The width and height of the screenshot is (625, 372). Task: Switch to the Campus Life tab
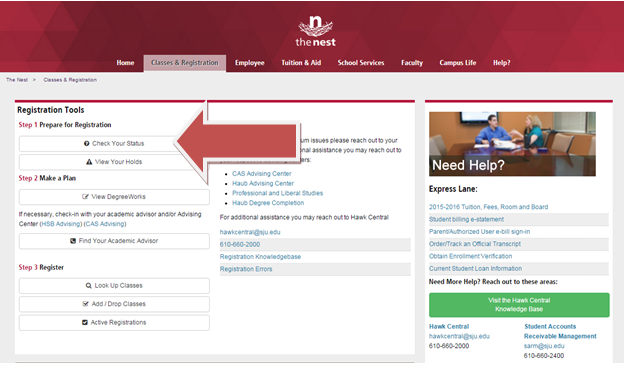pyautogui.click(x=458, y=63)
